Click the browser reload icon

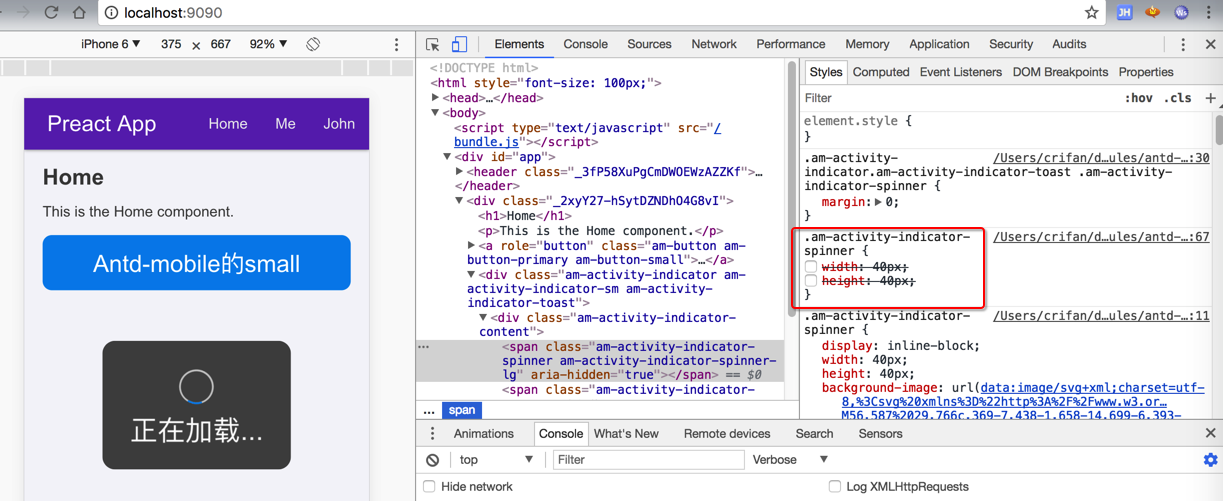point(52,13)
